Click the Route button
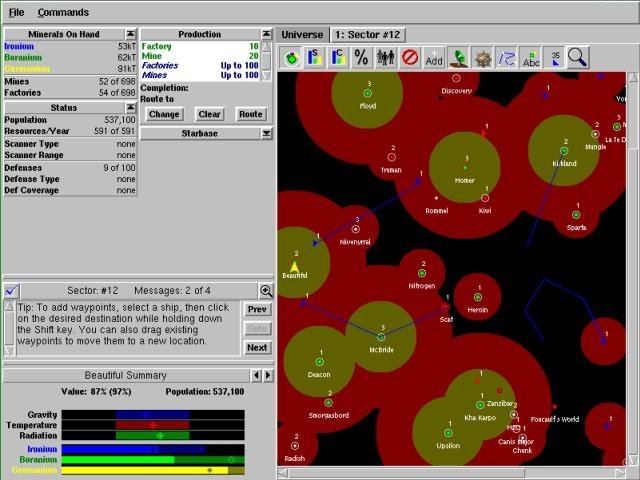Screen dimensions: 640x480 click(251, 114)
